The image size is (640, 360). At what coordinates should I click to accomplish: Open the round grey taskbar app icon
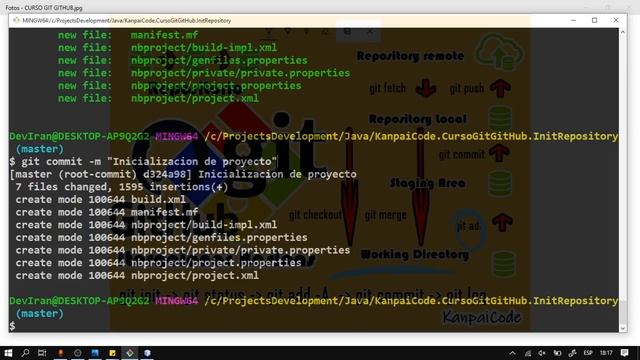point(78,353)
